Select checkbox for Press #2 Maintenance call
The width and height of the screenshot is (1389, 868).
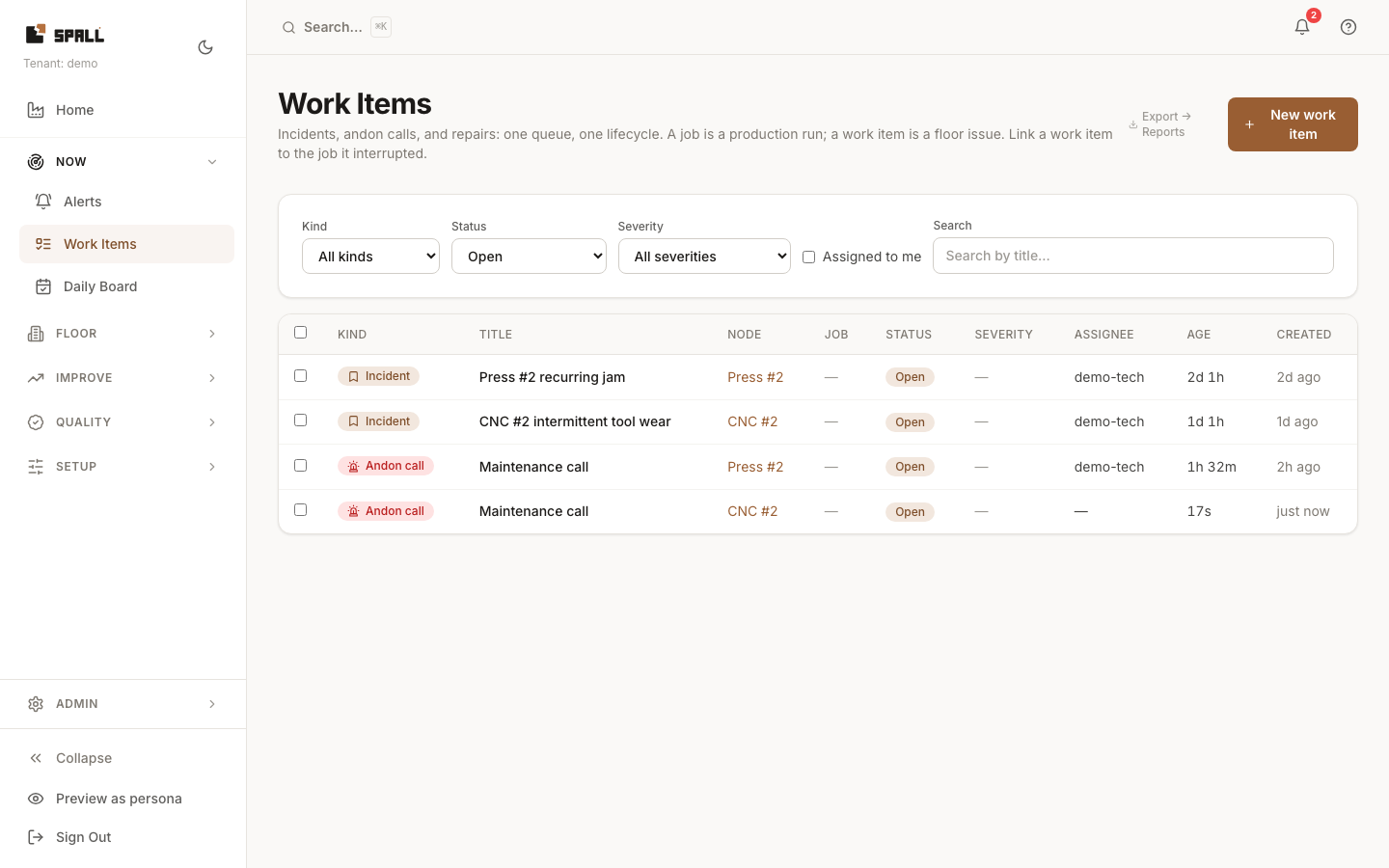pyautogui.click(x=300, y=466)
